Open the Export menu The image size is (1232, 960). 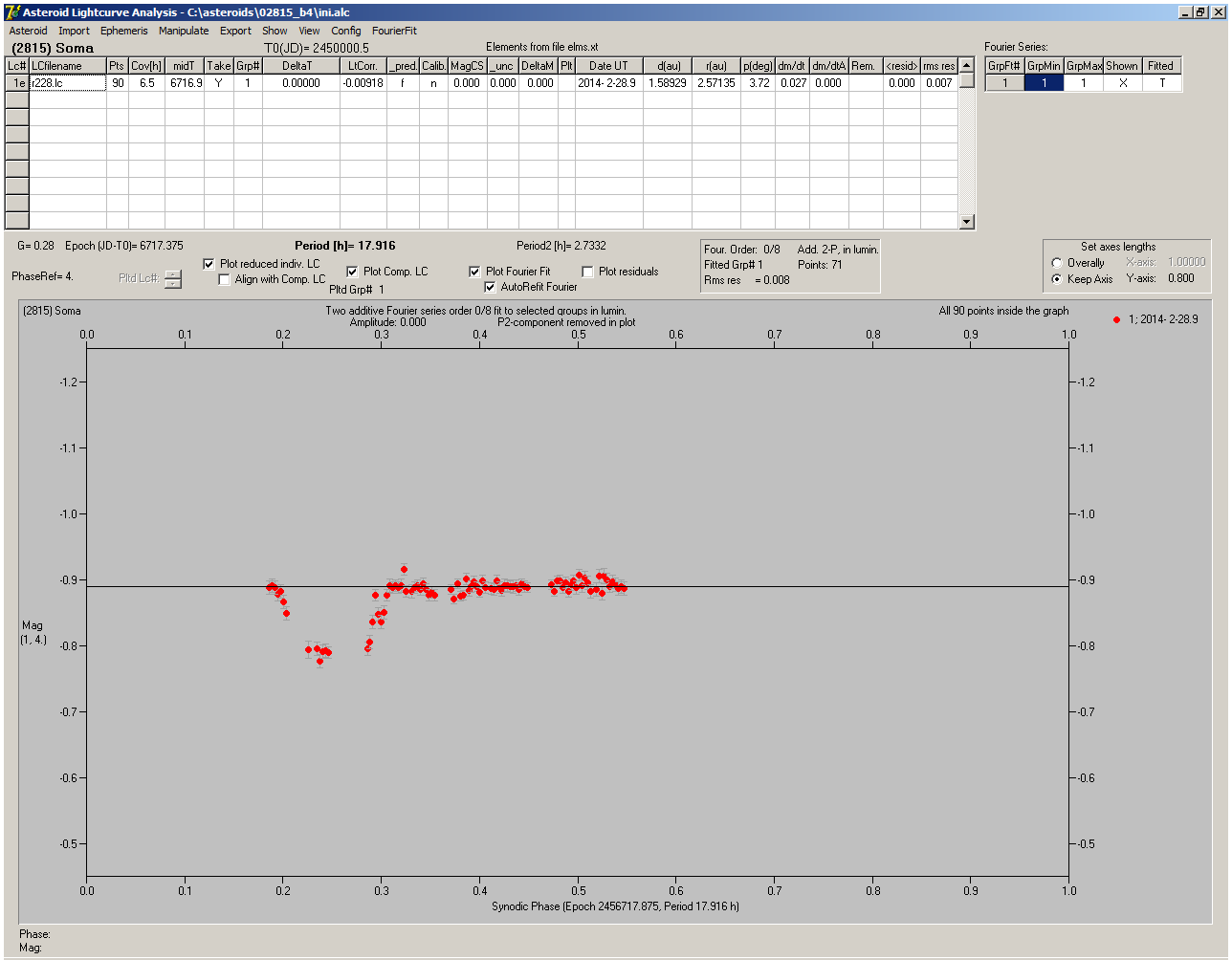[x=235, y=31]
